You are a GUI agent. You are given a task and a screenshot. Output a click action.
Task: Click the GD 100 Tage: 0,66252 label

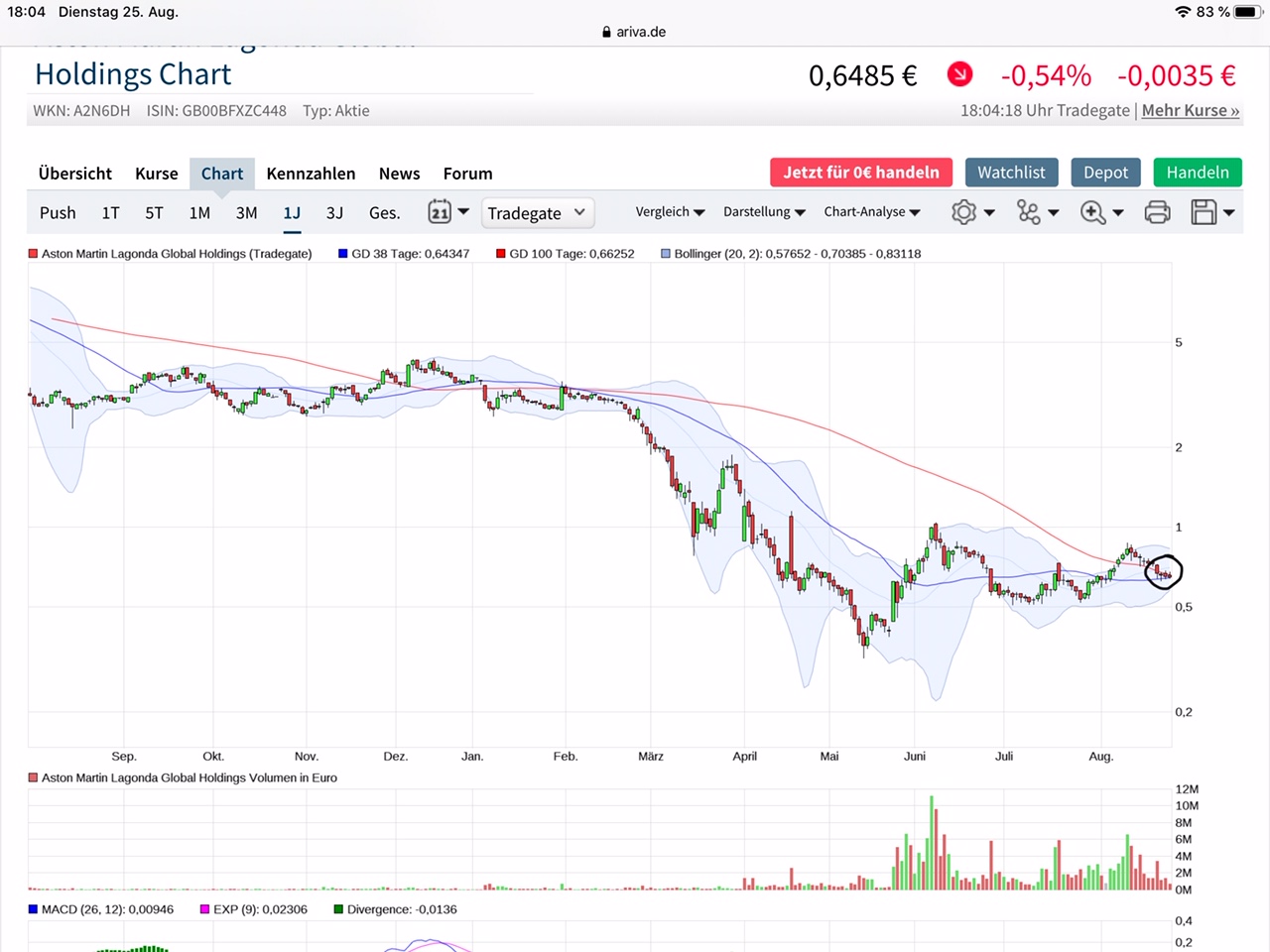point(571,254)
